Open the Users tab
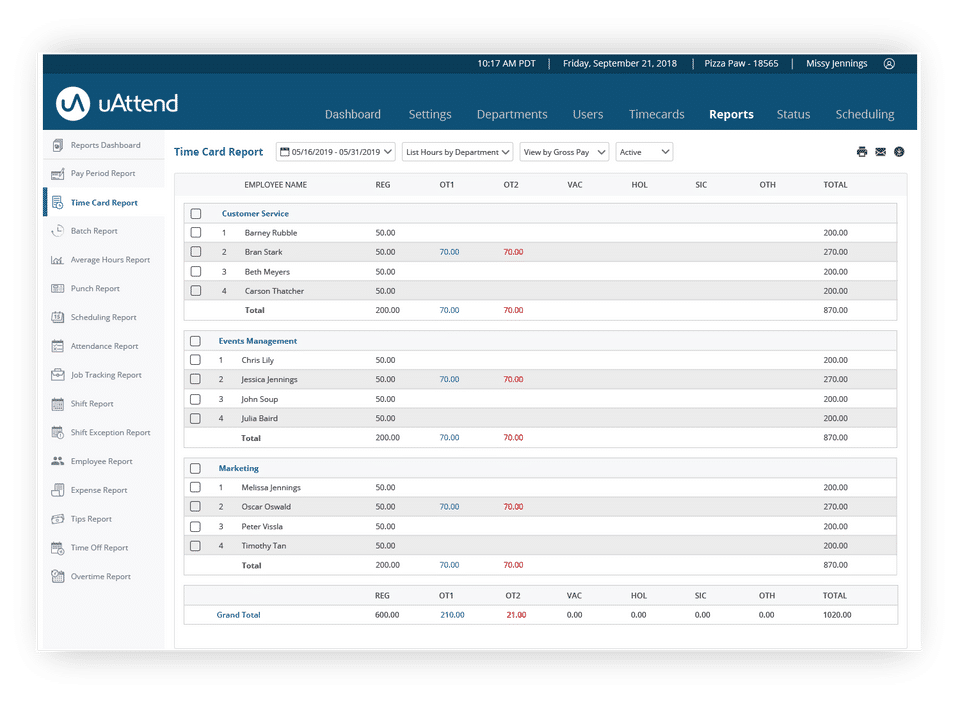Screen dimensions: 960x704 (x=588, y=114)
